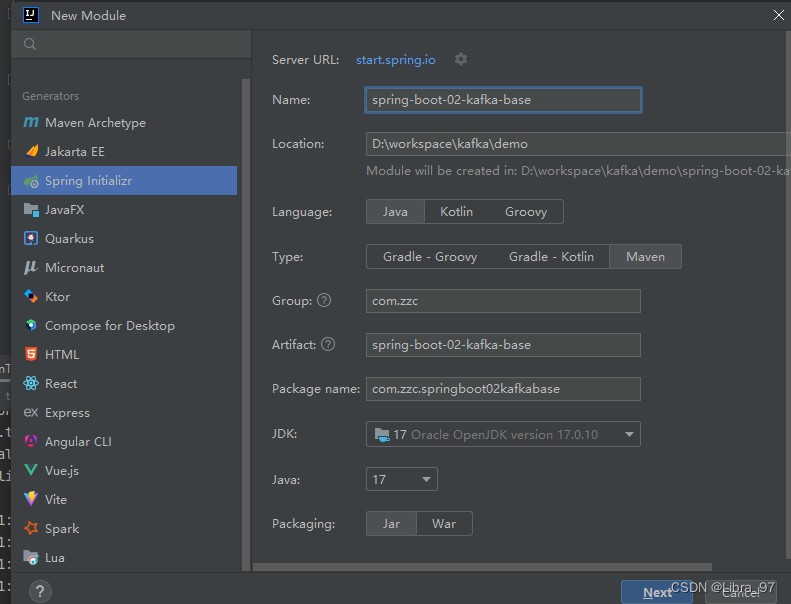Select Jakarta EE generator
This screenshot has width=791, height=604.
coord(124,151)
